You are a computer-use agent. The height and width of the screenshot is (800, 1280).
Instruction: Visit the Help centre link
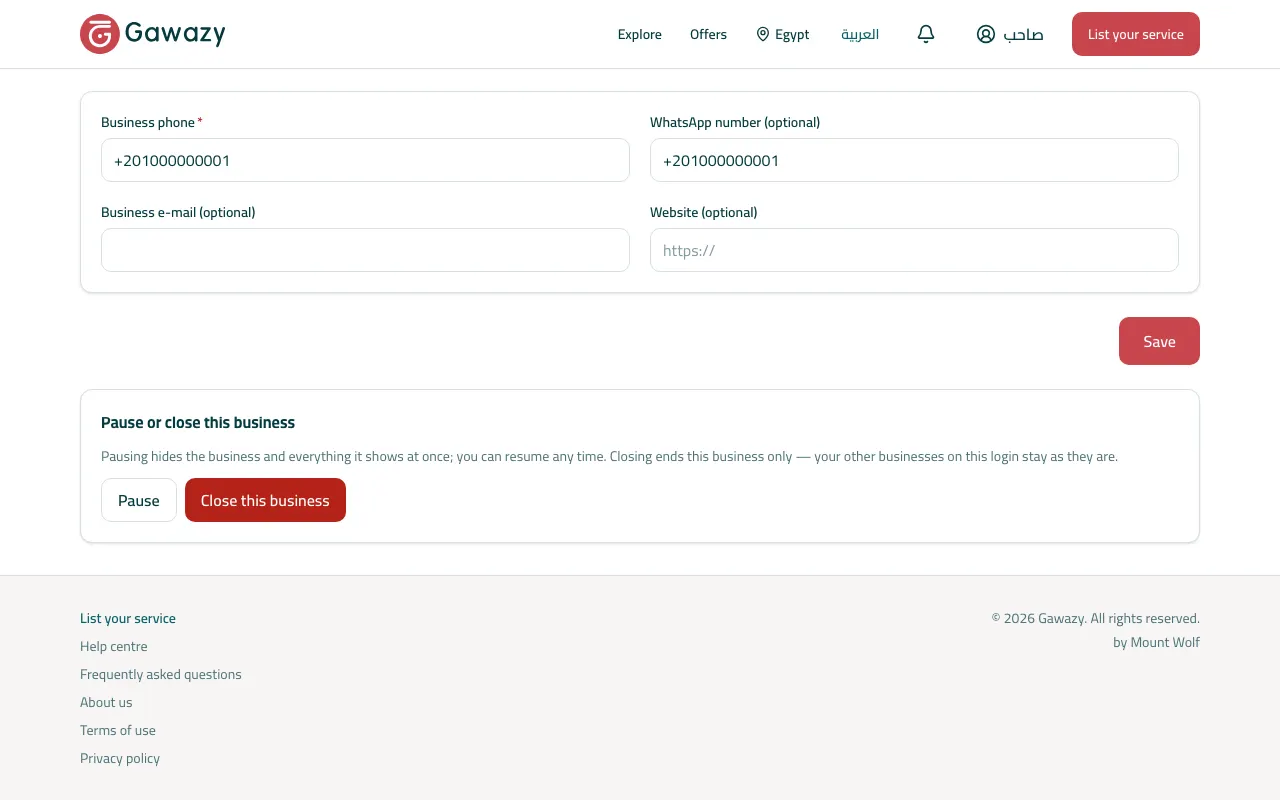114,646
